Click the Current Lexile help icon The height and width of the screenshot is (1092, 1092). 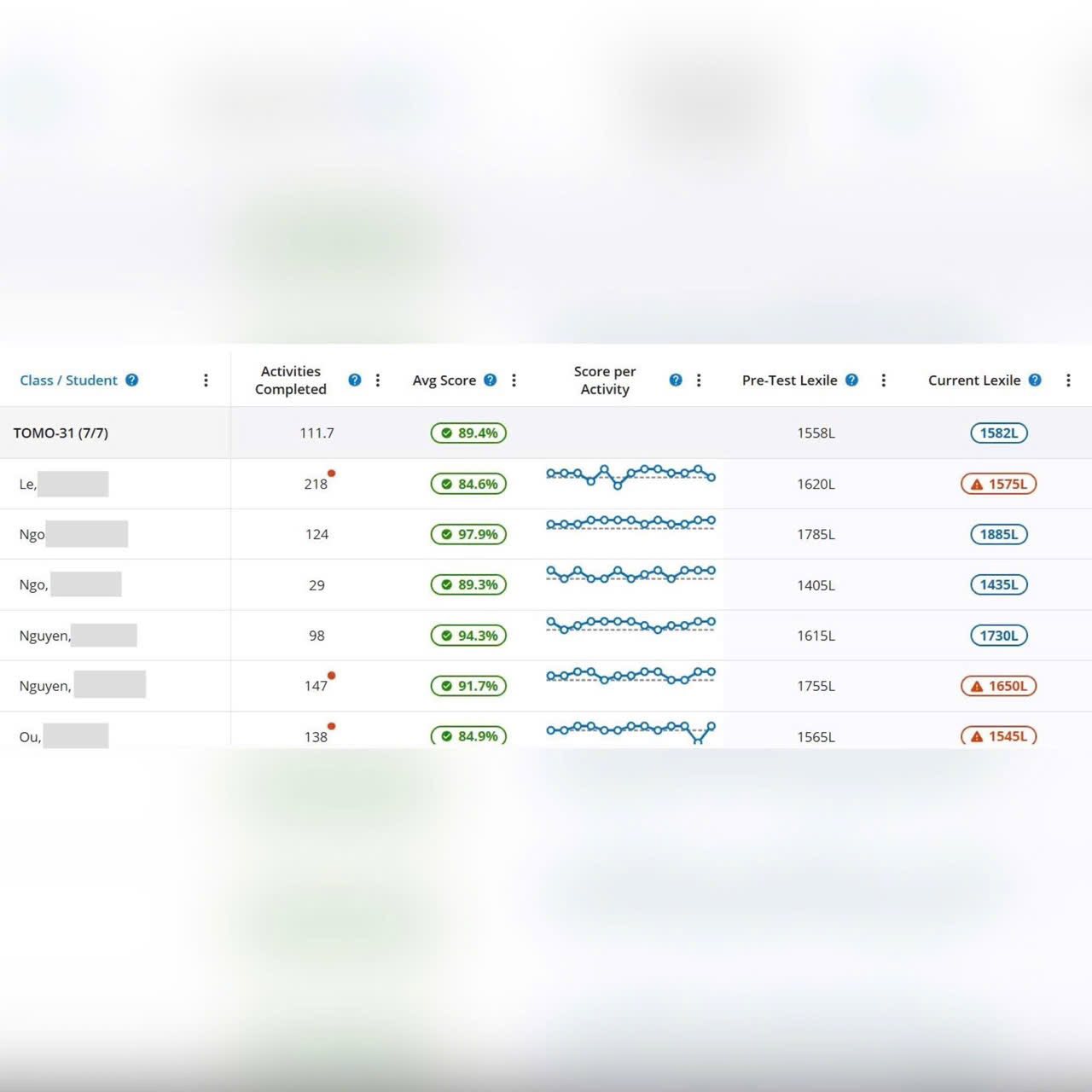pos(1035,380)
